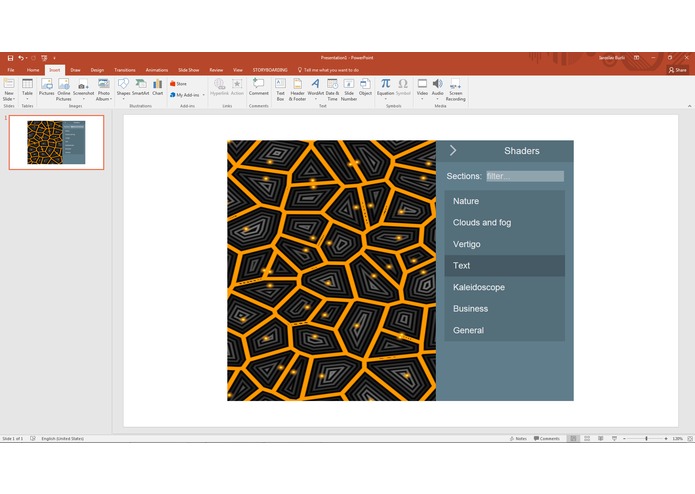
Task: Select the Nature shader section
Action: pyautogui.click(x=504, y=201)
